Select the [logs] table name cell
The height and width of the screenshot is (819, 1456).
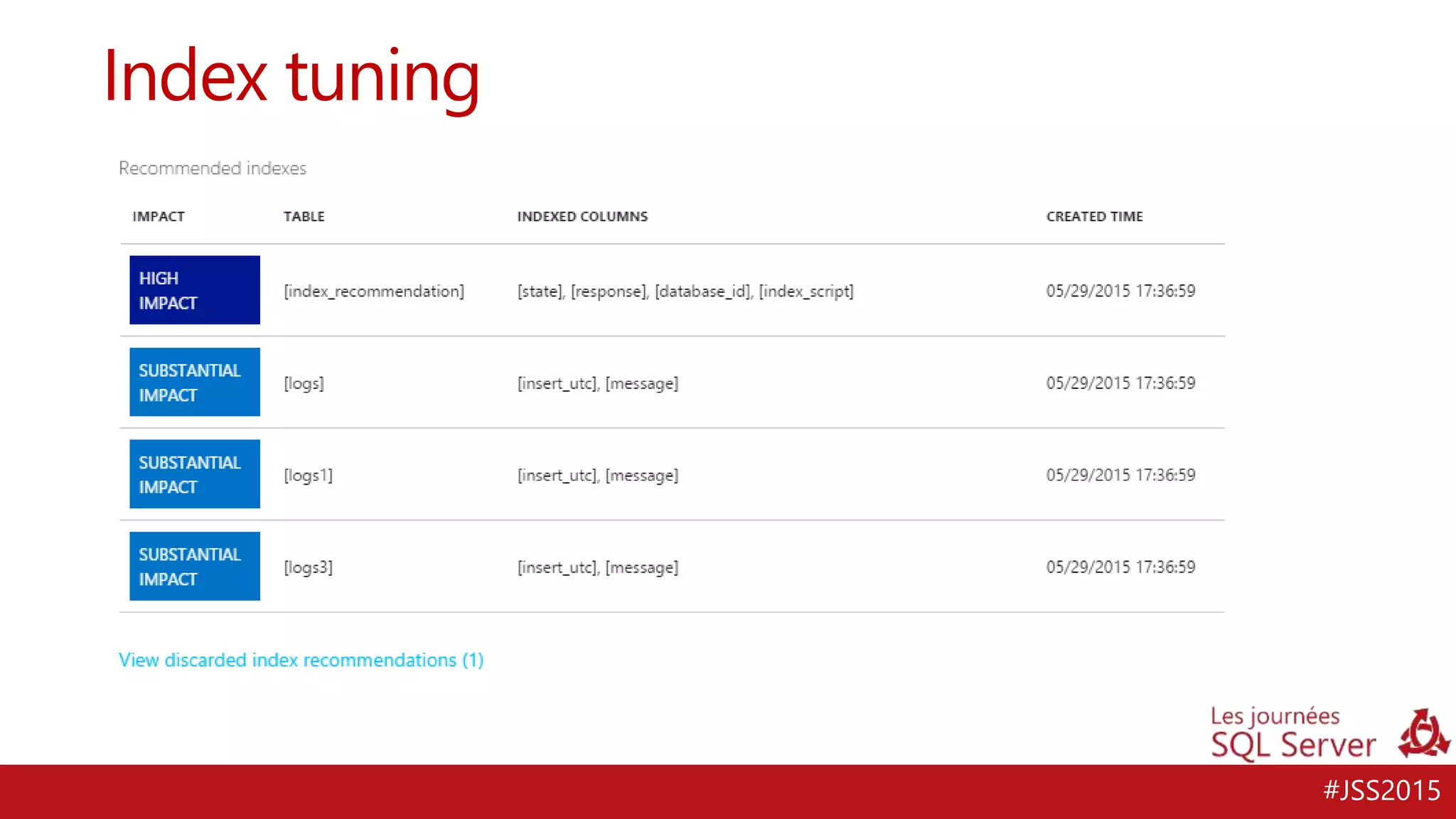click(304, 384)
